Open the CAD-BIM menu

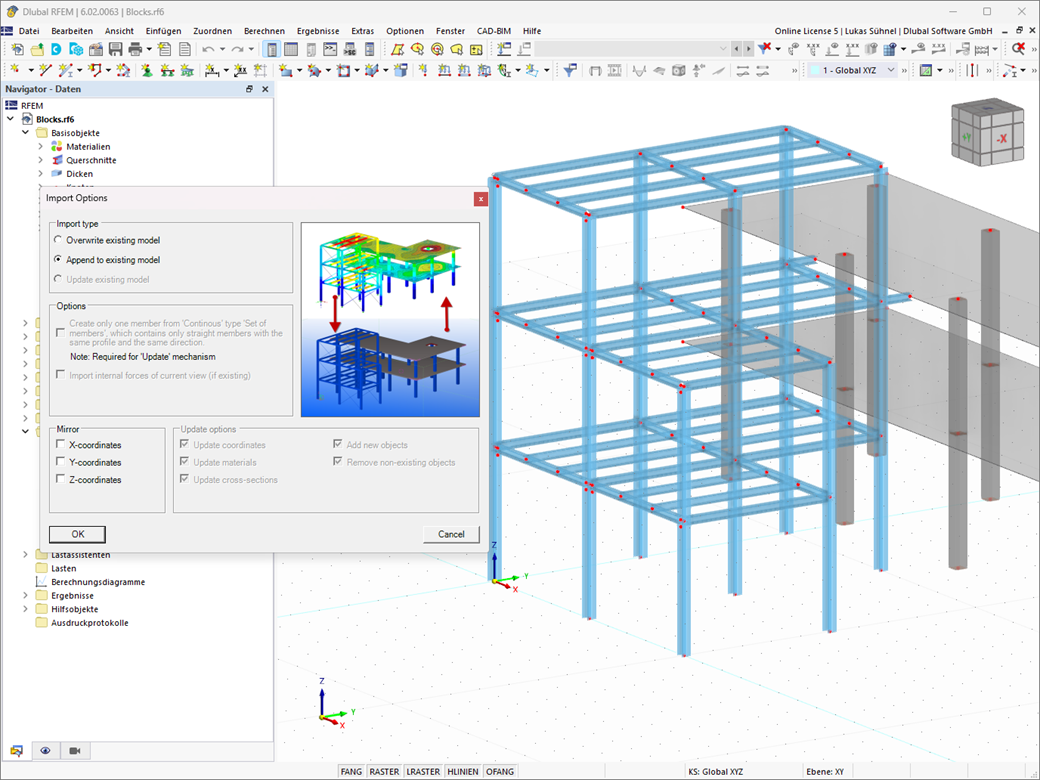click(x=493, y=31)
